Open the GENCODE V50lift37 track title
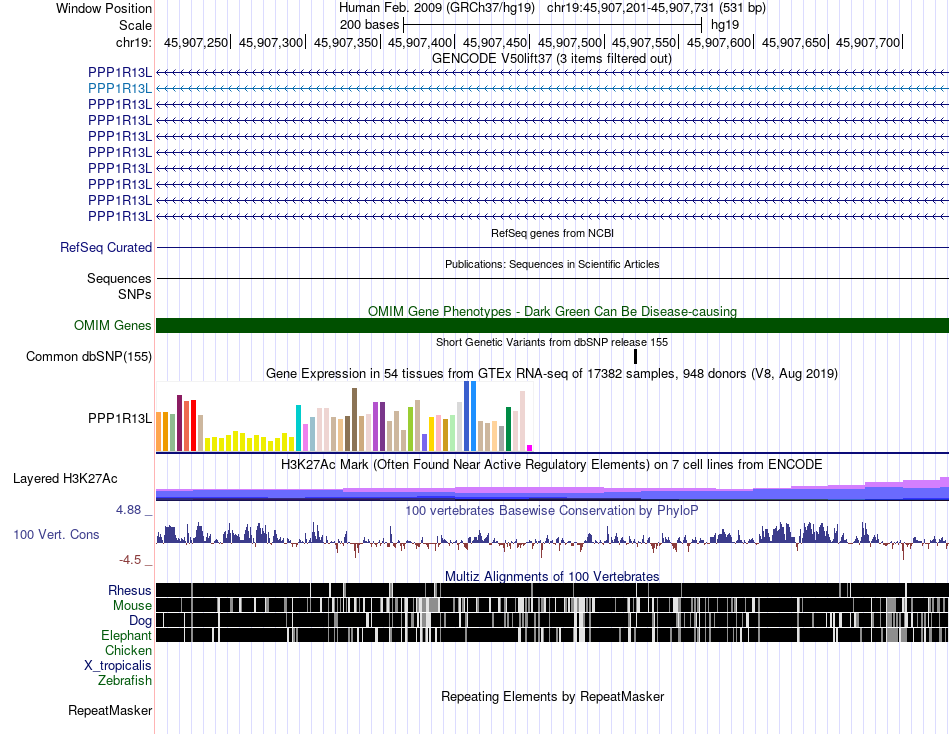 [x=552, y=59]
